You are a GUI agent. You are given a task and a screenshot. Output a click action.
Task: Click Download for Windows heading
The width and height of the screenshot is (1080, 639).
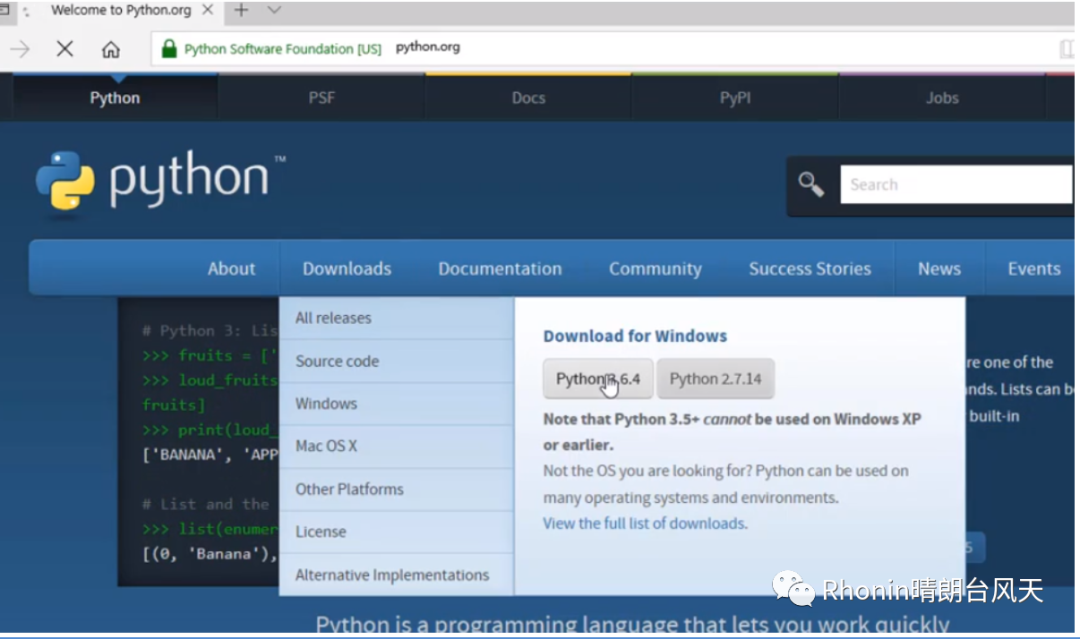(635, 336)
